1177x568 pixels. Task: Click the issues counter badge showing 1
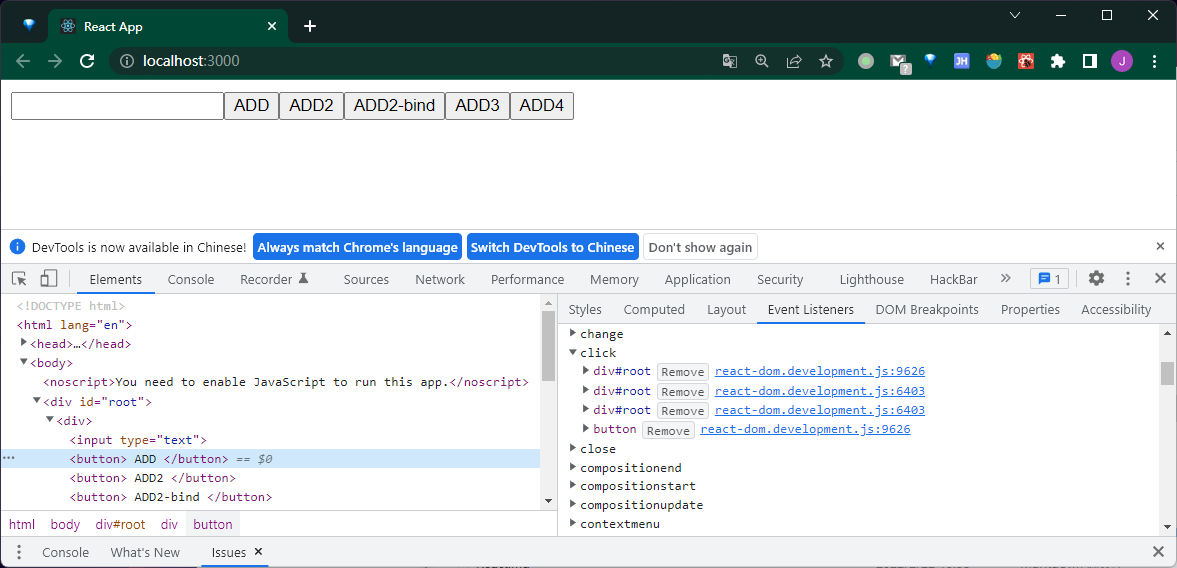click(1049, 279)
